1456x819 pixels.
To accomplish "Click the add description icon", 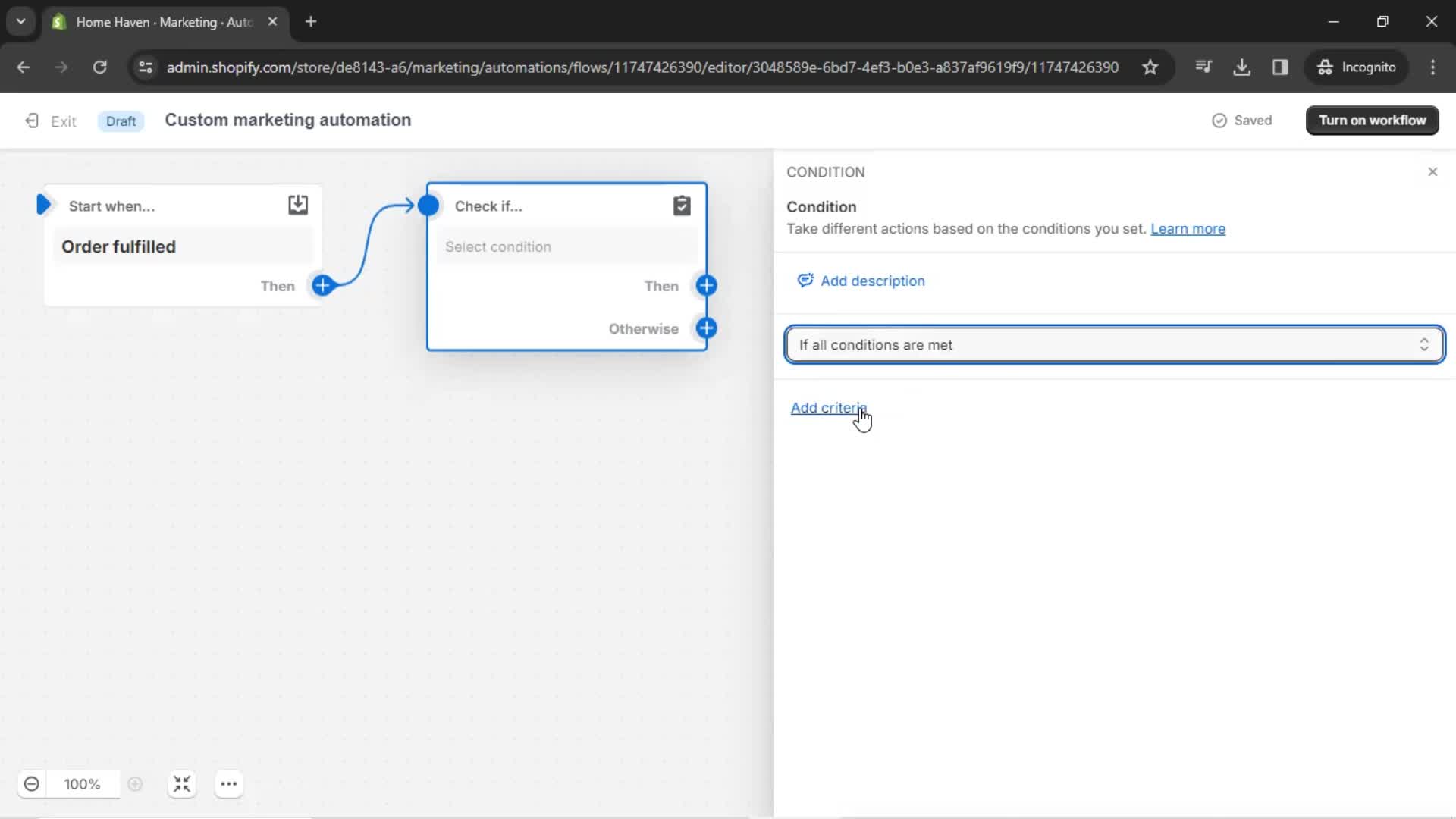I will [x=805, y=280].
